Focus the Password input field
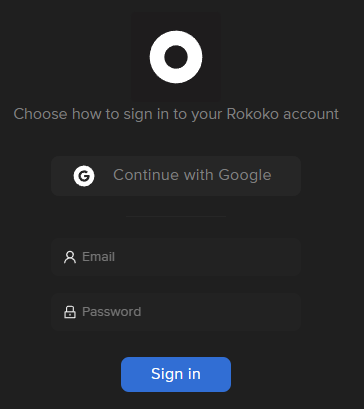Image resolution: width=364 pixels, height=409 pixels. [x=176, y=312]
